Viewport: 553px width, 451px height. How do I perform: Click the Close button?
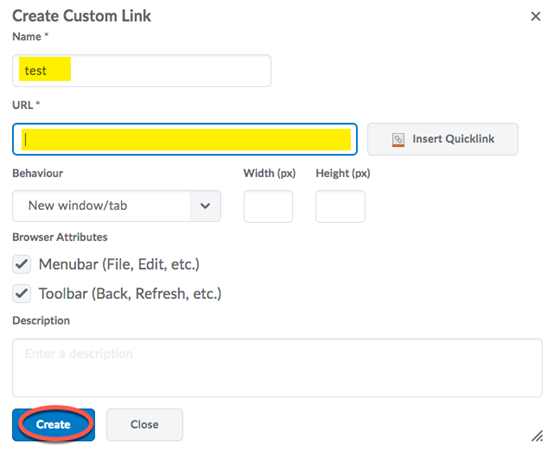pyautogui.click(x=144, y=425)
